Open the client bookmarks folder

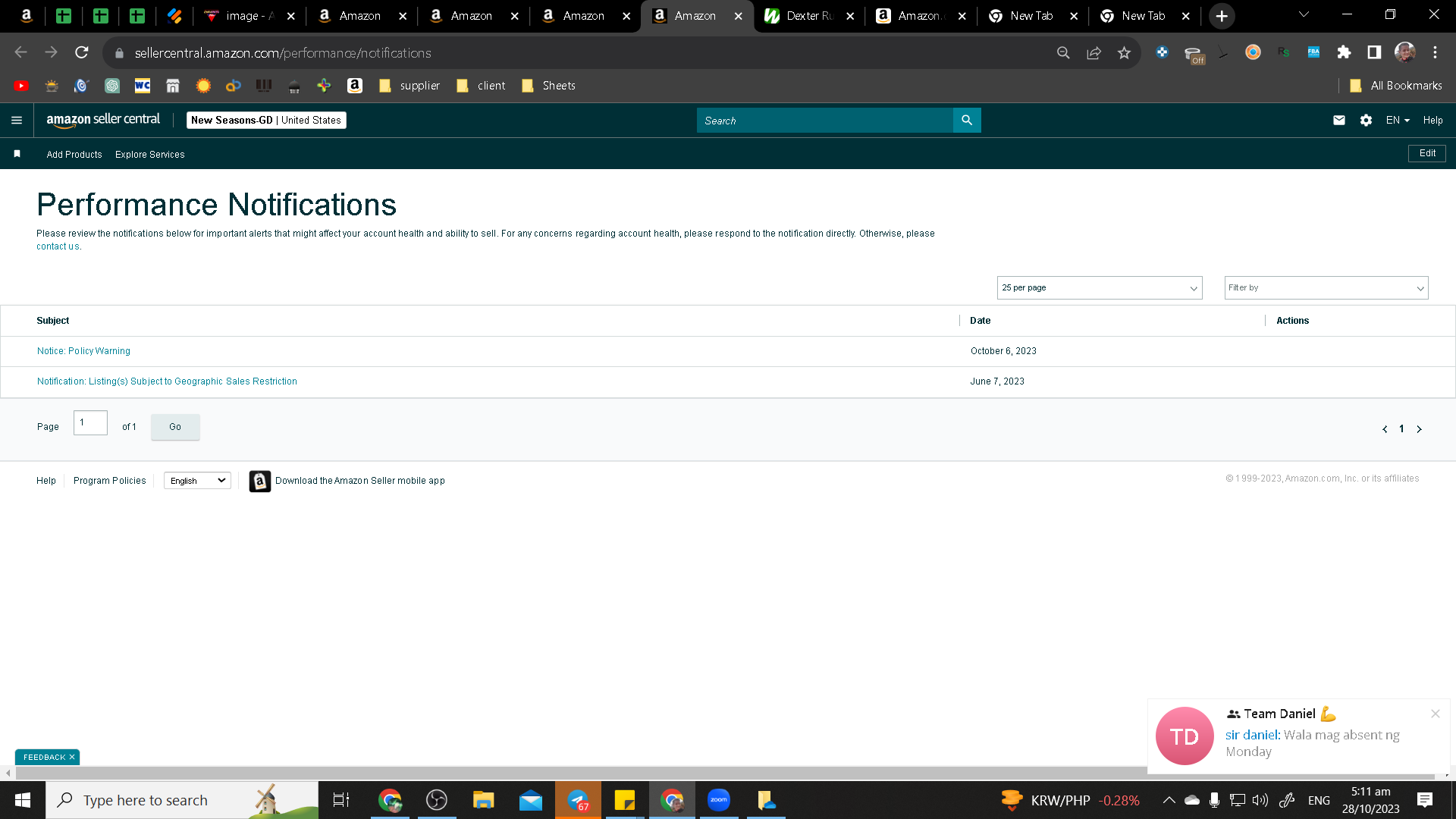pyautogui.click(x=481, y=86)
